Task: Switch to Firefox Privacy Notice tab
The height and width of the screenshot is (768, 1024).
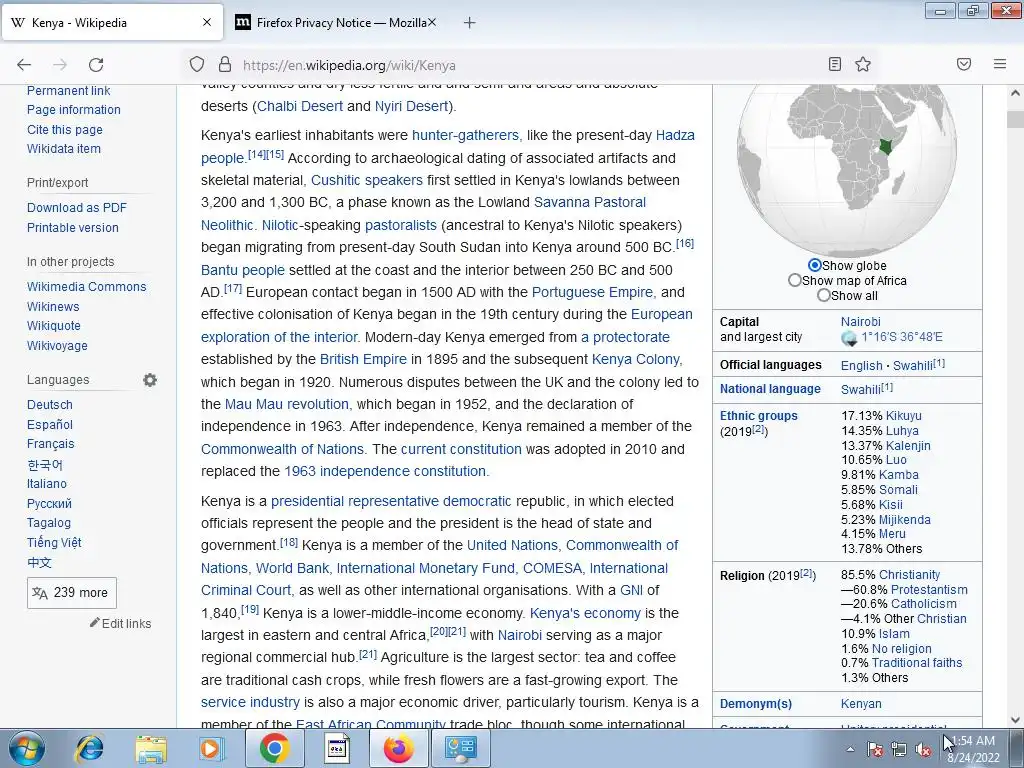Action: tap(336, 23)
